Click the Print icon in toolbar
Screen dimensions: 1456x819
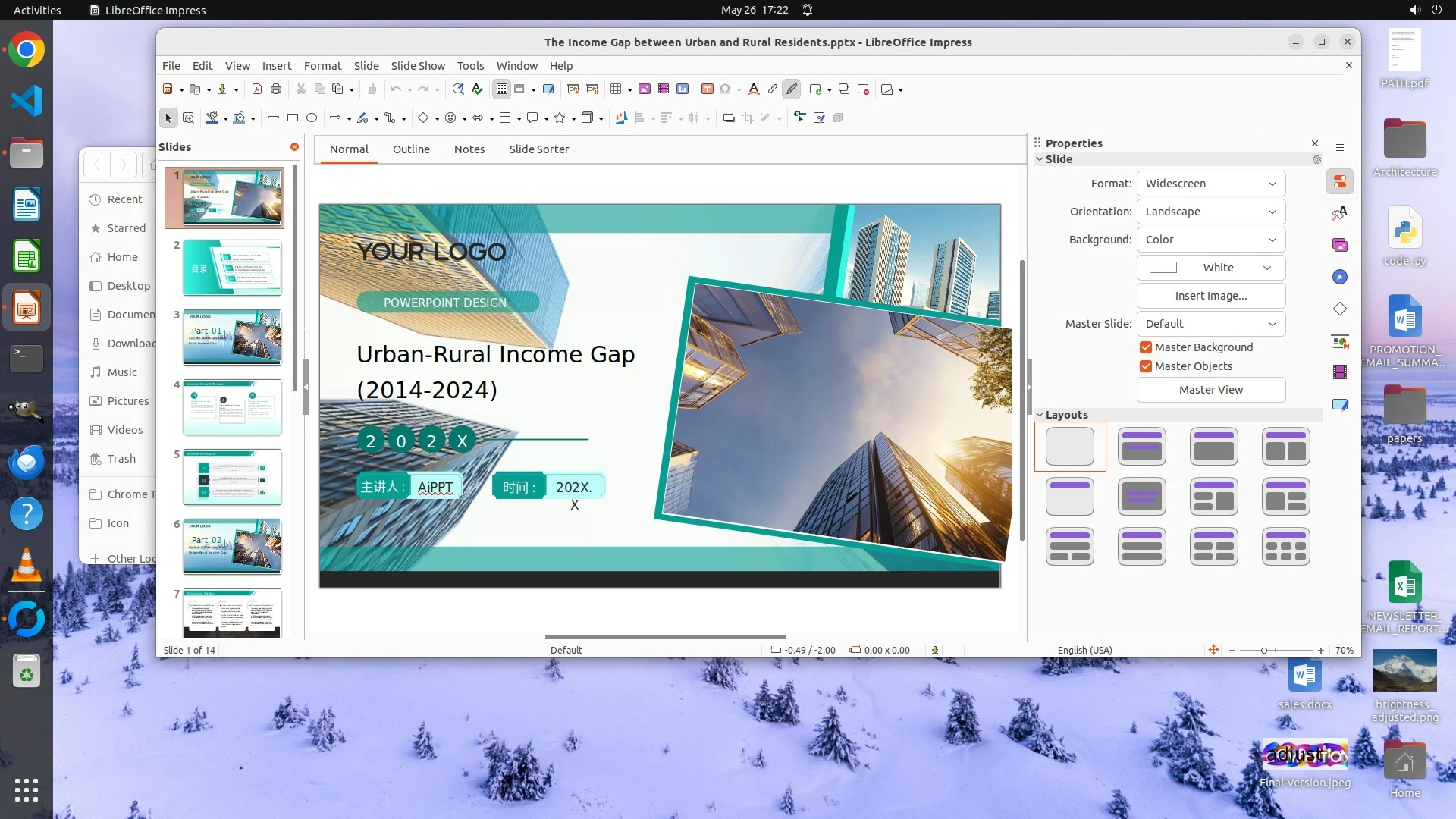tap(276, 89)
